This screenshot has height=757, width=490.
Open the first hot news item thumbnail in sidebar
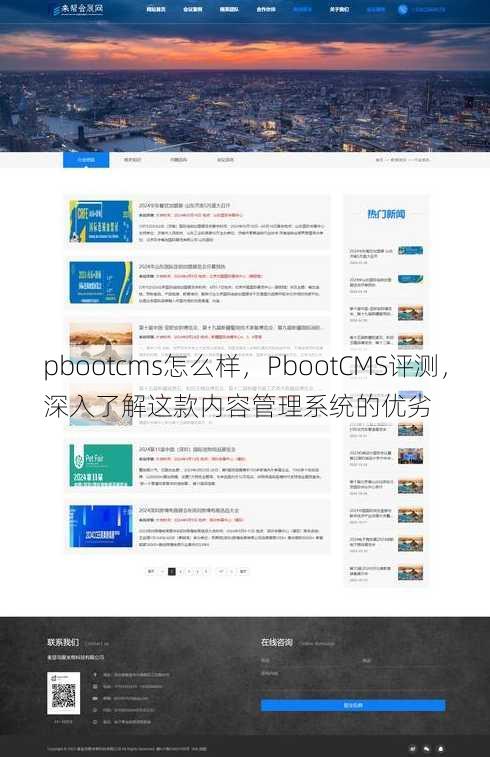(x=410, y=251)
